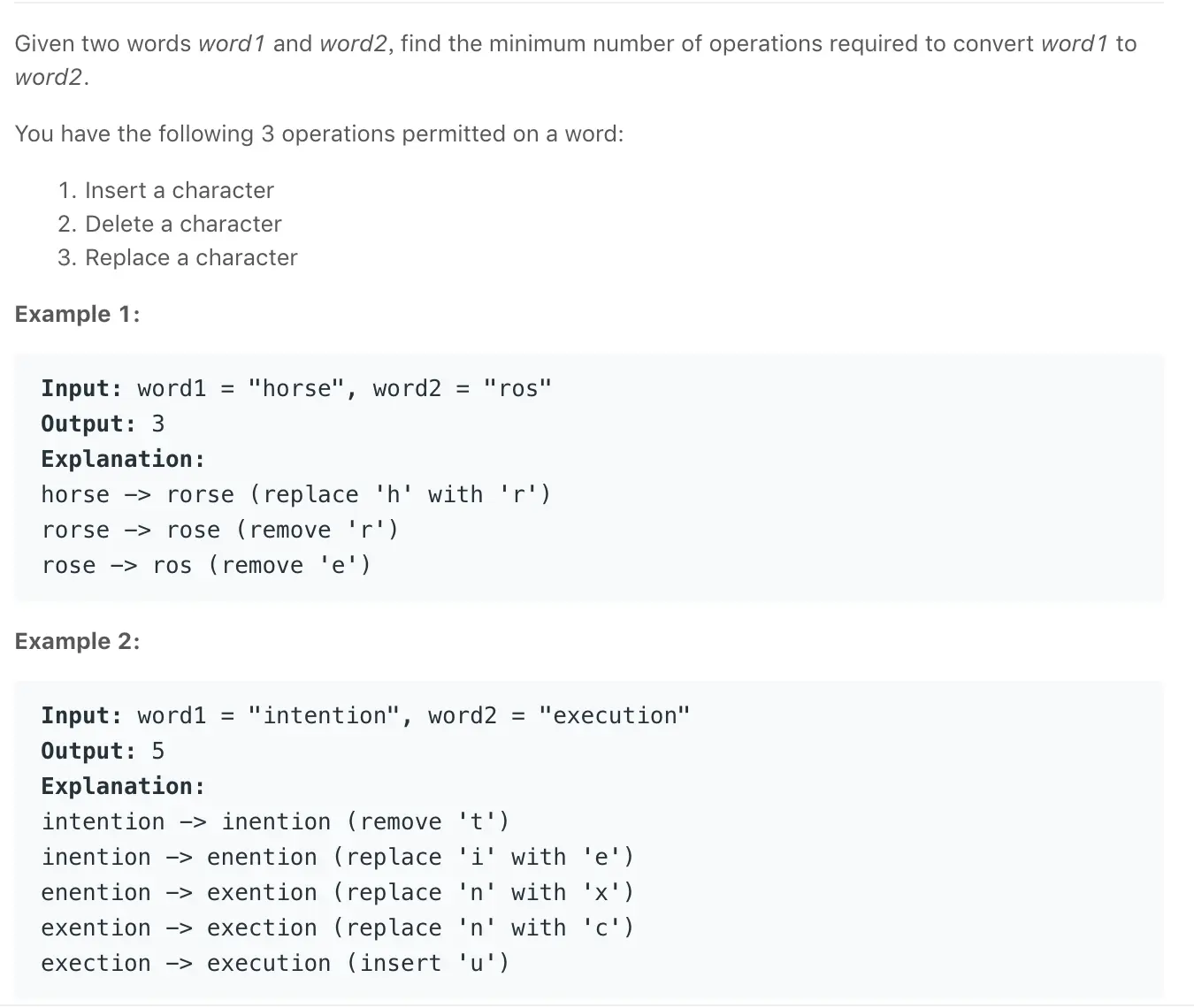Click line 'exention -> exection' replace step
1194x1008 pixels.
click(x=338, y=928)
